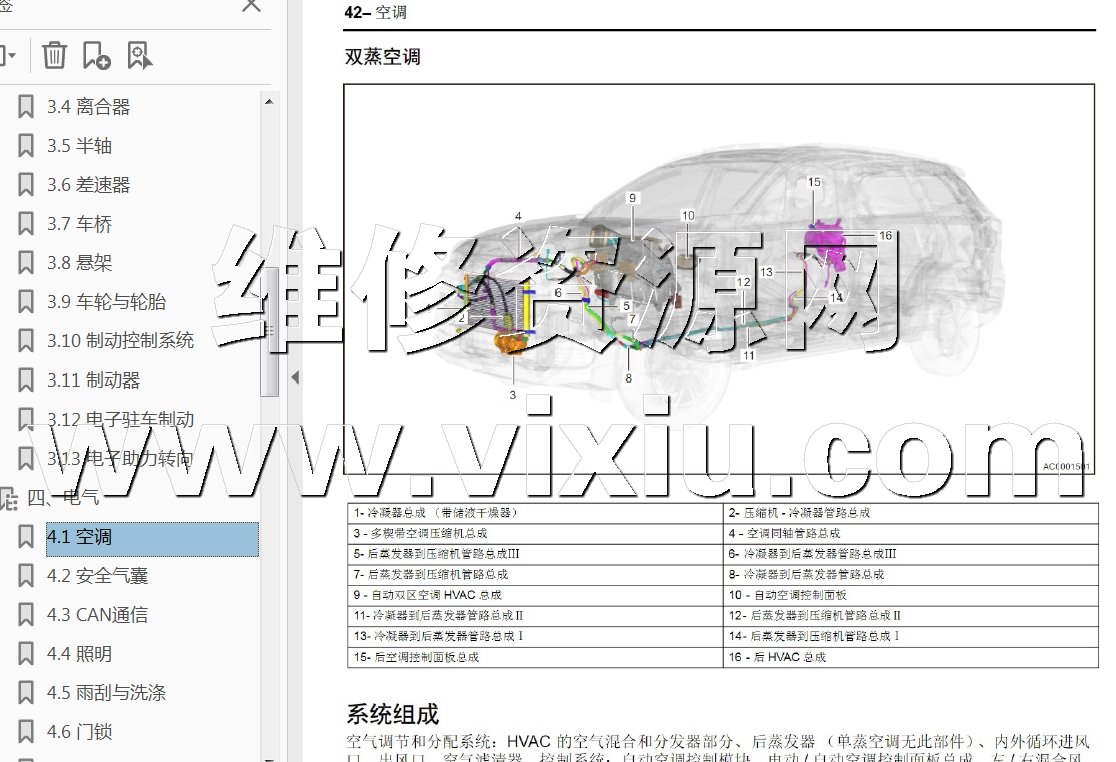Click bookmark icon beside 3.5 半轴

point(27,146)
